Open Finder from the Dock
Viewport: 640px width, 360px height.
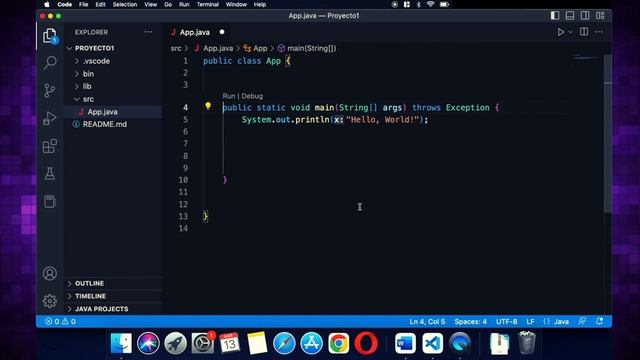coord(121,343)
